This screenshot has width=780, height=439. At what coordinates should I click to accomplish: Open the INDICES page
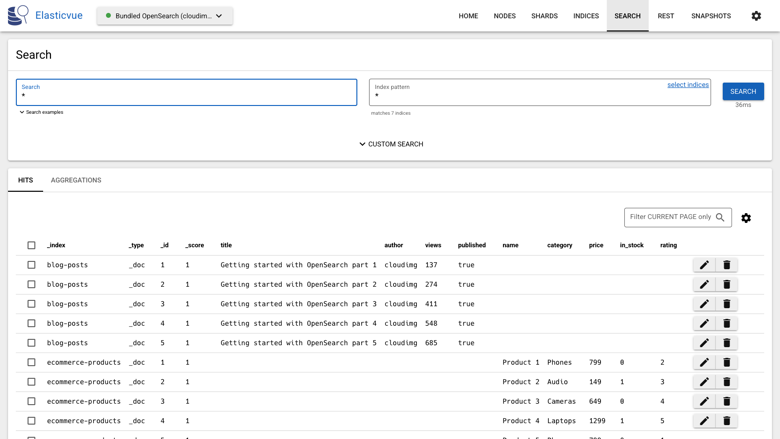tap(586, 16)
